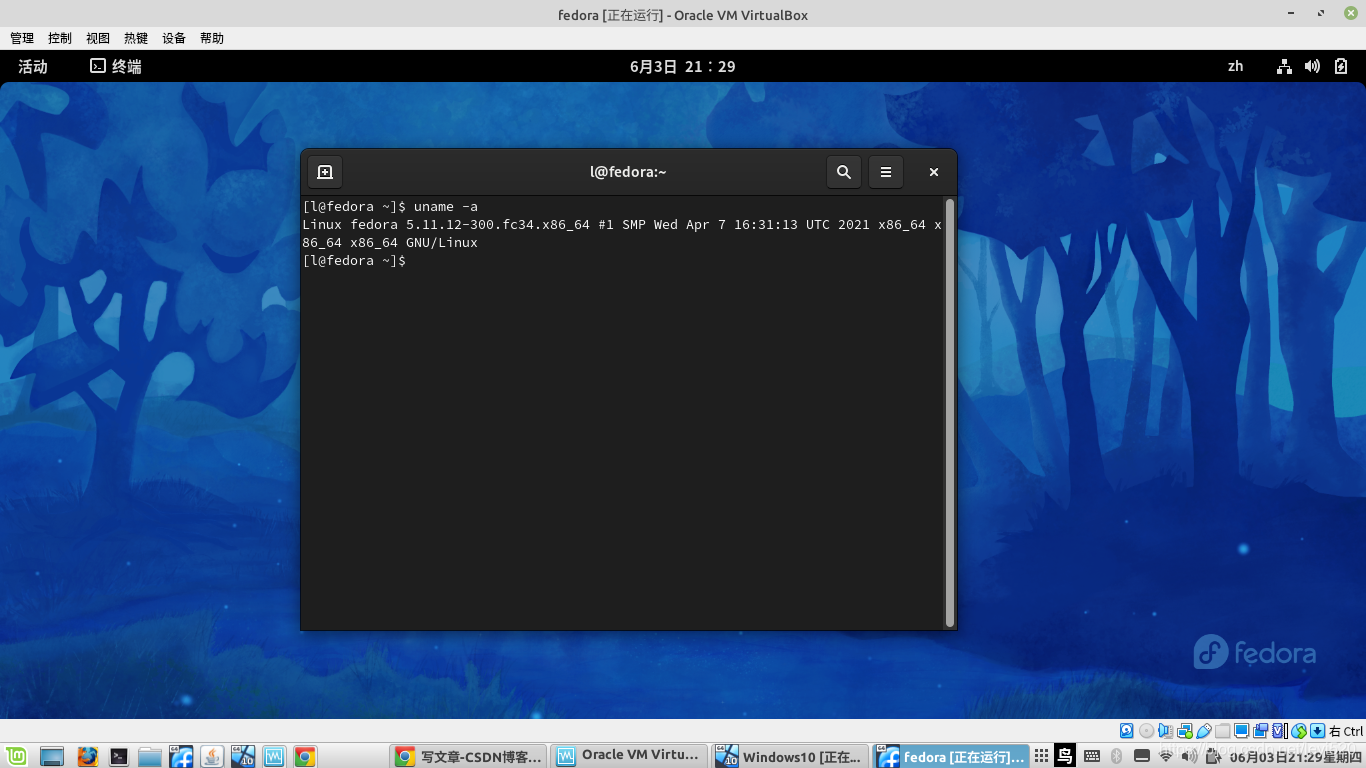Click the terminal window vertical scrollbar

(x=950, y=412)
